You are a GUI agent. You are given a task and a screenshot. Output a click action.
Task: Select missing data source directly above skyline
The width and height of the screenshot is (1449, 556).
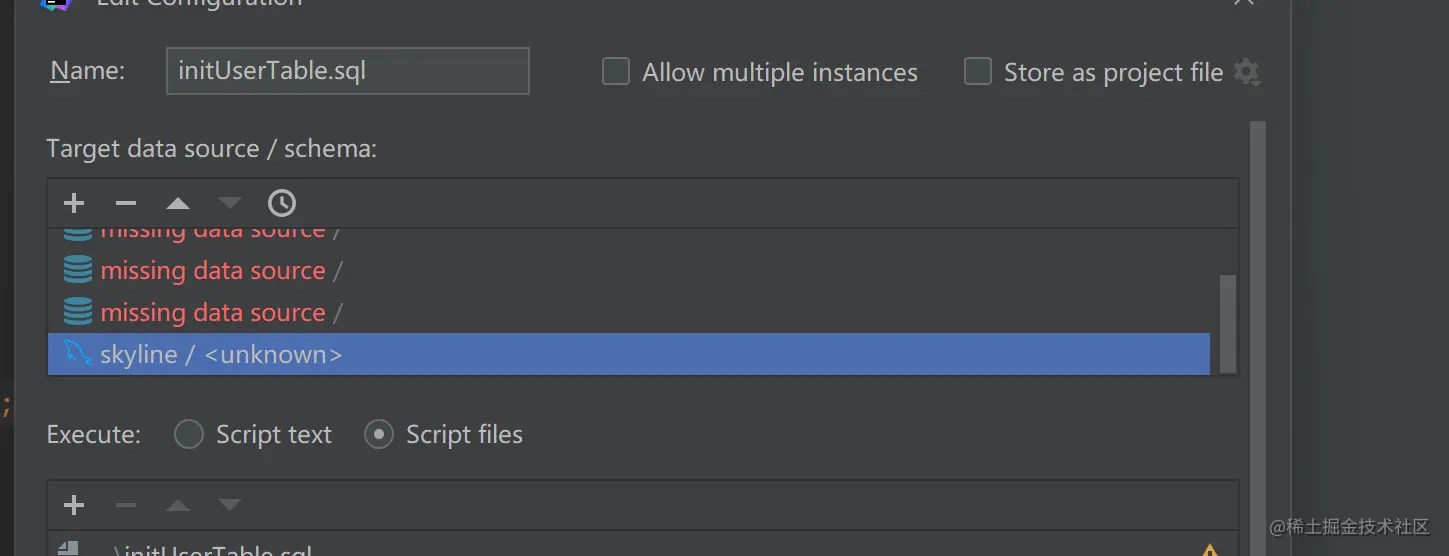(213, 312)
